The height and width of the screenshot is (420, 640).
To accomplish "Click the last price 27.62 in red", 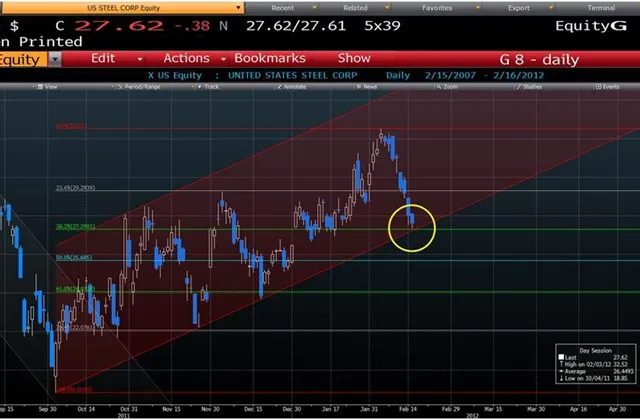I will (120, 26).
